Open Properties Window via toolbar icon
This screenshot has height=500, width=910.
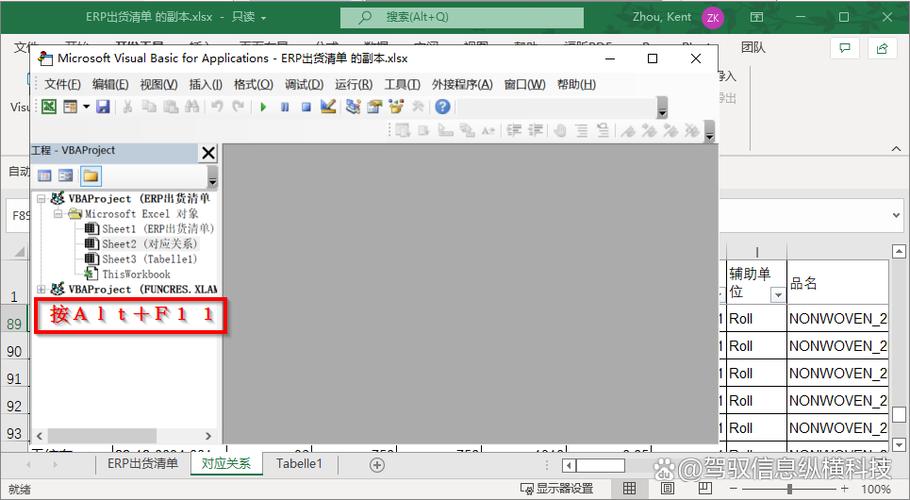pyautogui.click(x=374, y=107)
